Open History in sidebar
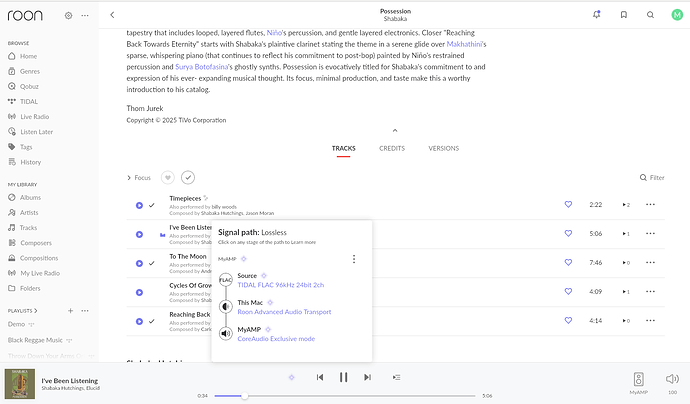690x404 pixels. point(25,162)
